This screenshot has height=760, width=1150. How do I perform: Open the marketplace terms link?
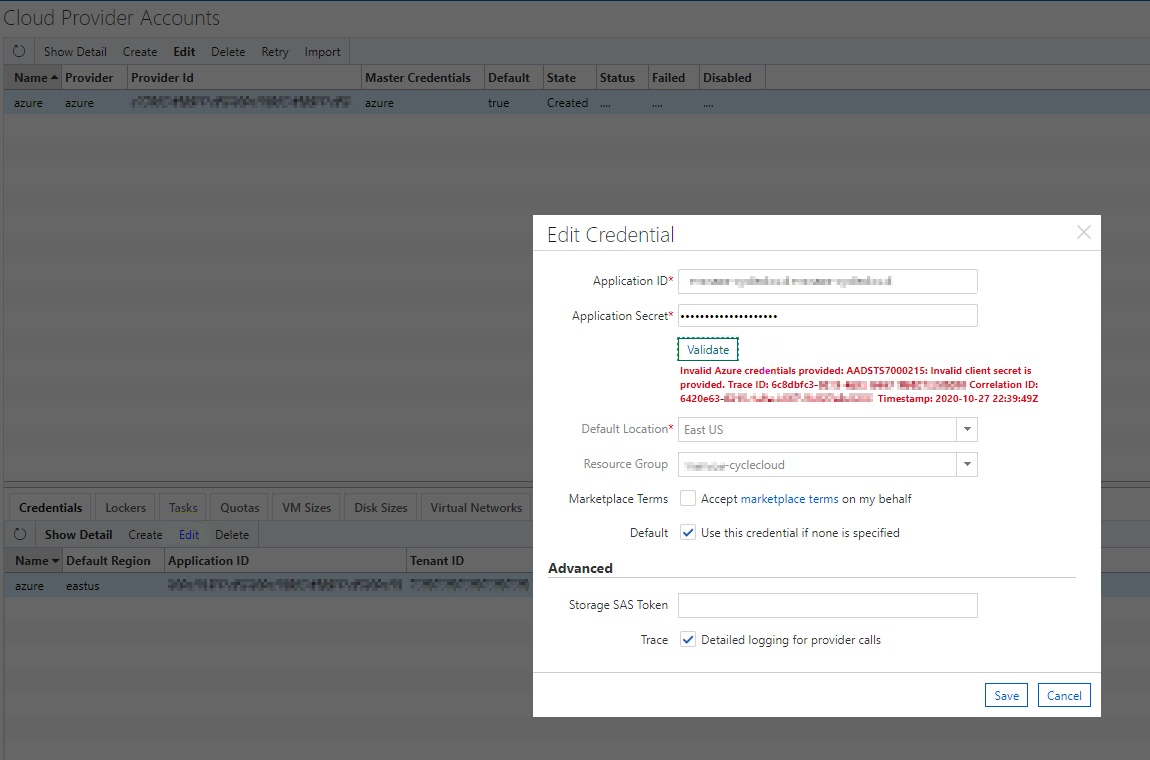tap(789, 499)
